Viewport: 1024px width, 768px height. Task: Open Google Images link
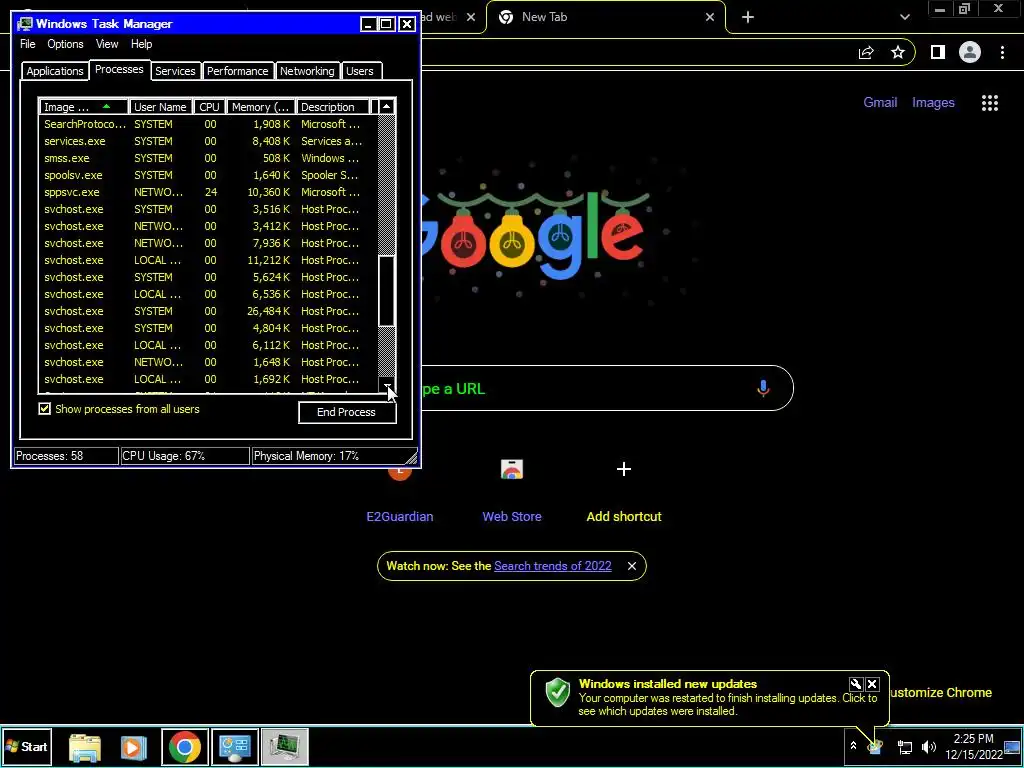pyautogui.click(x=933, y=103)
